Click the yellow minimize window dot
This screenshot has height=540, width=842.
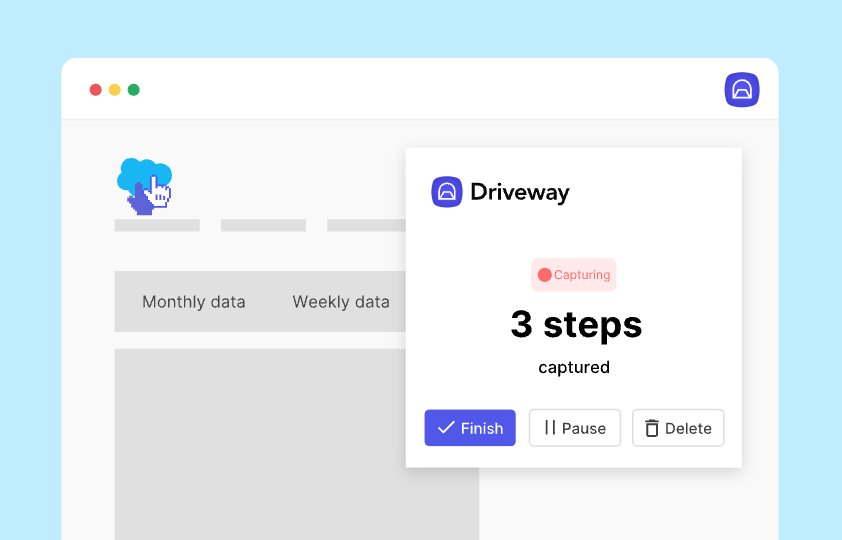tap(114, 90)
